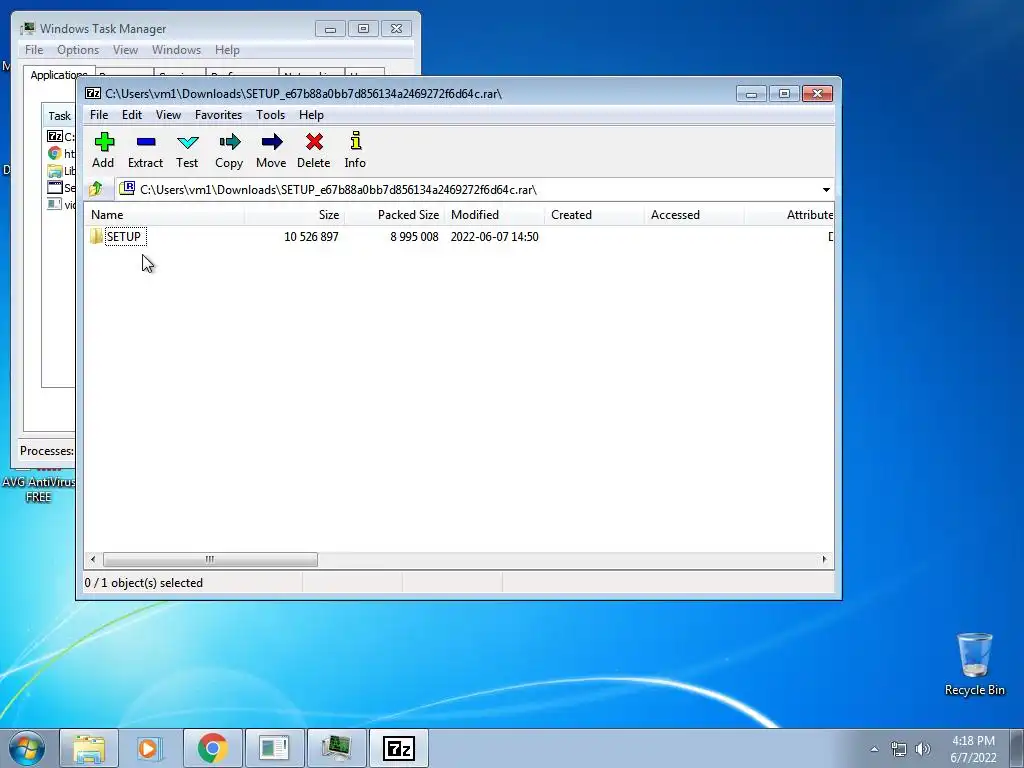Click the volume speaker tray icon
Viewport: 1024px width, 768px height.
923,749
